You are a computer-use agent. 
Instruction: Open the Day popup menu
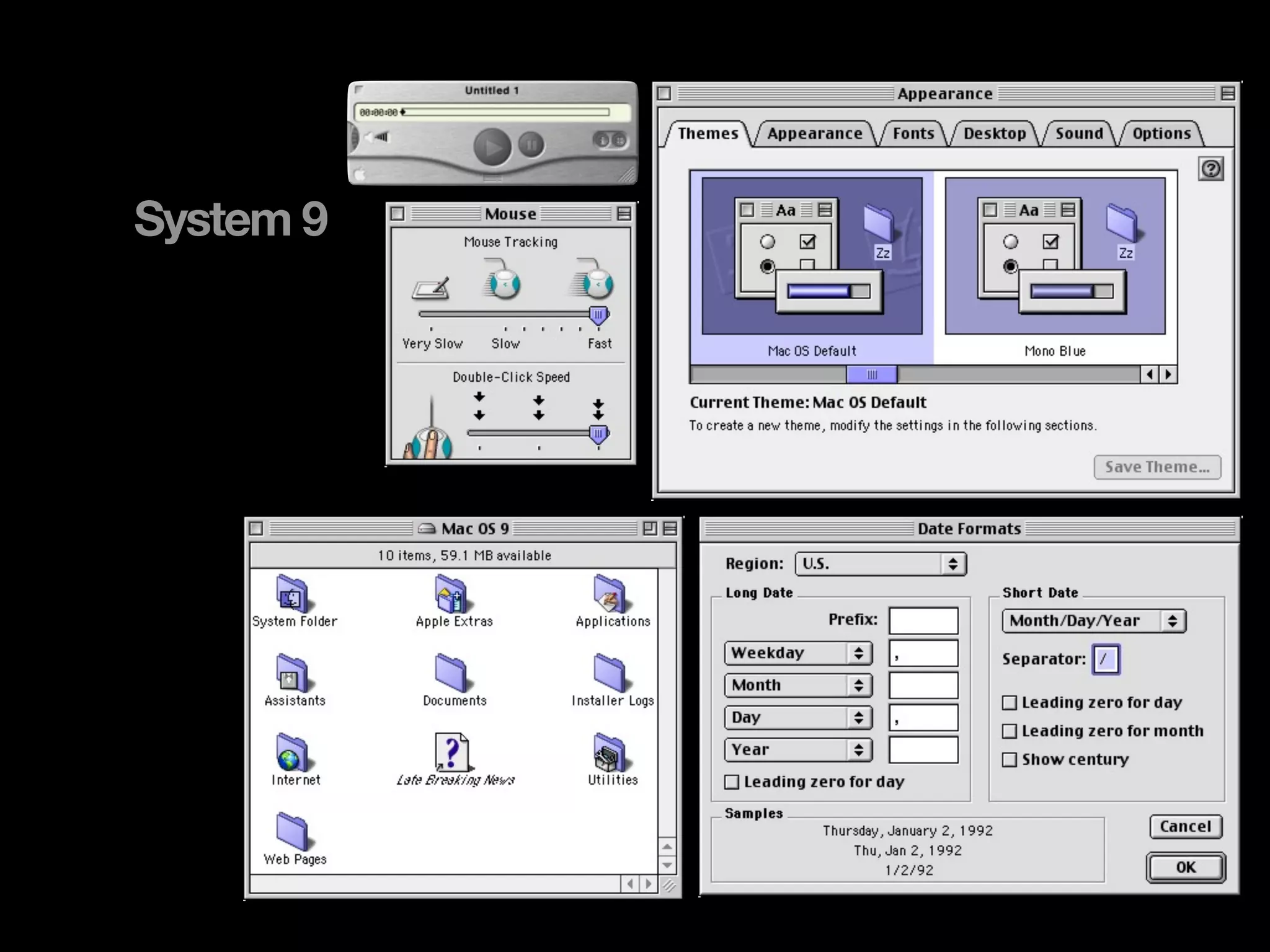798,718
